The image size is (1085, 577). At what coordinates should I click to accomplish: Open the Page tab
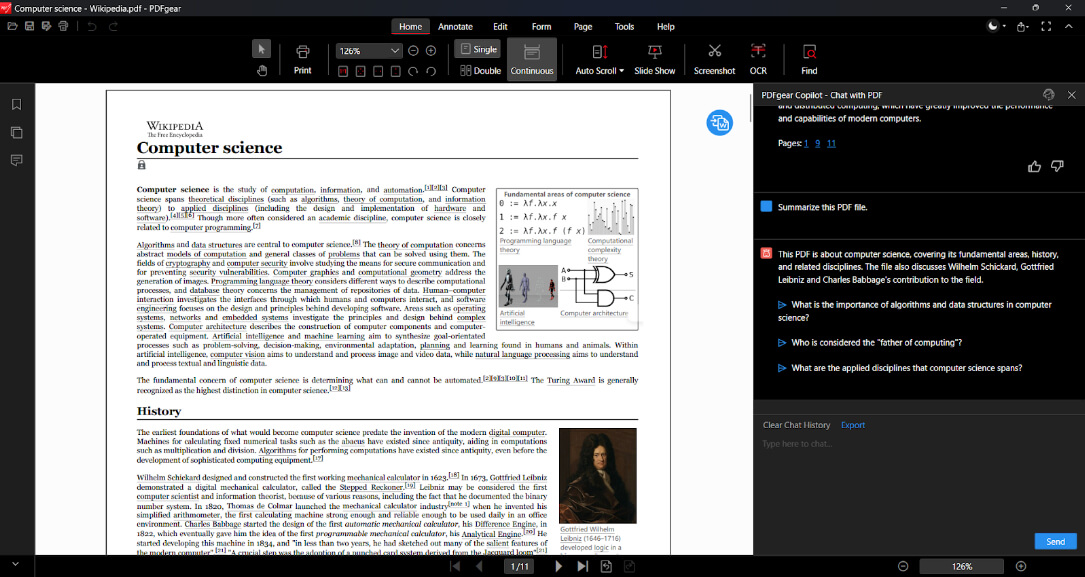coord(583,26)
